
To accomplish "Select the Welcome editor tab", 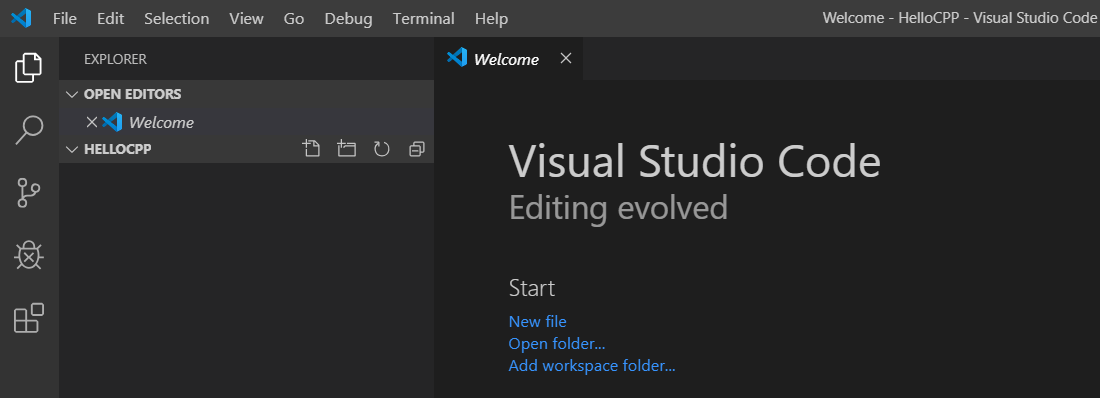I will click(x=508, y=59).
